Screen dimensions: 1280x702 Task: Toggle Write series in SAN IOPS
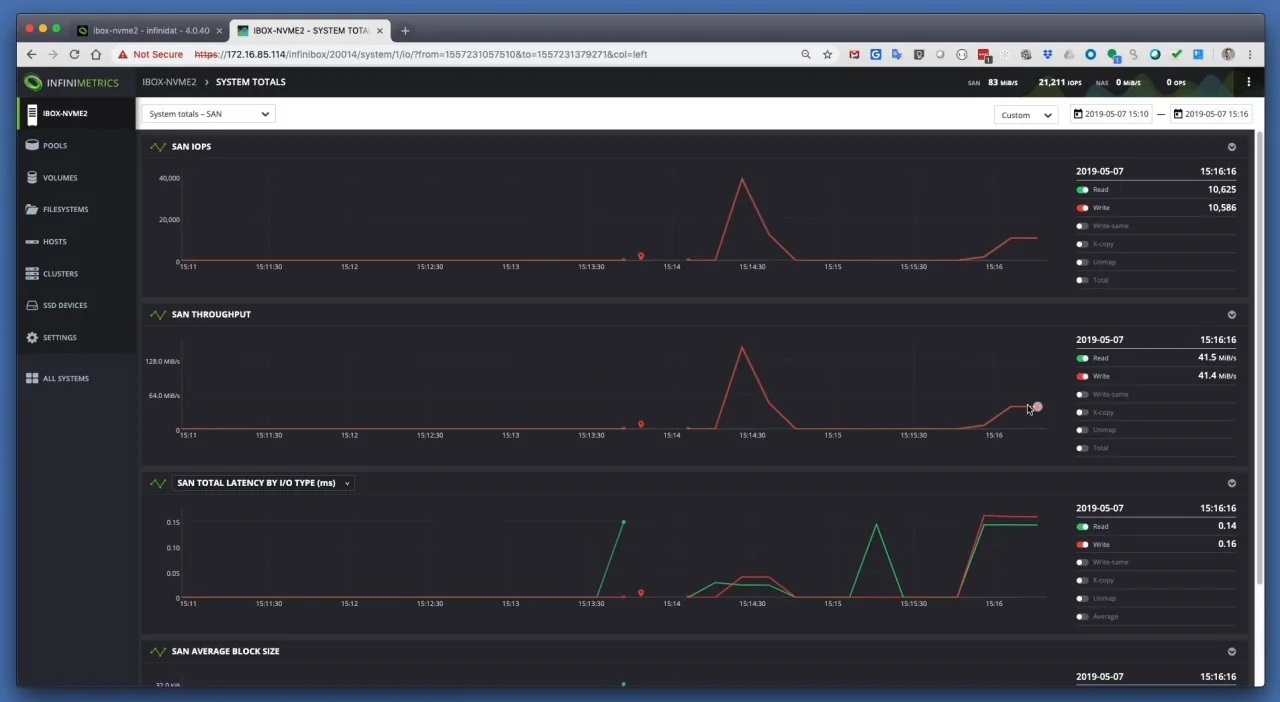pyautogui.click(x=1083, y=208)
